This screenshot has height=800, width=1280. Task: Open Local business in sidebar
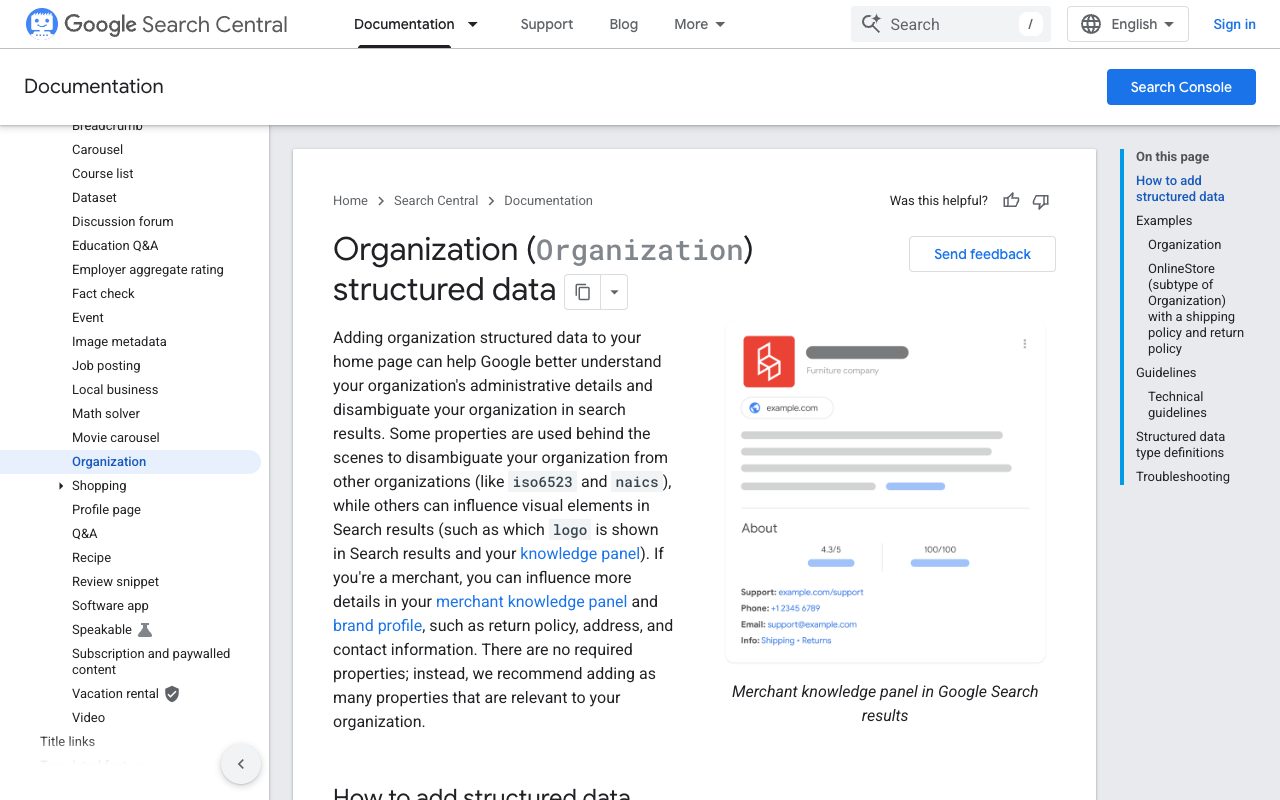115,390
